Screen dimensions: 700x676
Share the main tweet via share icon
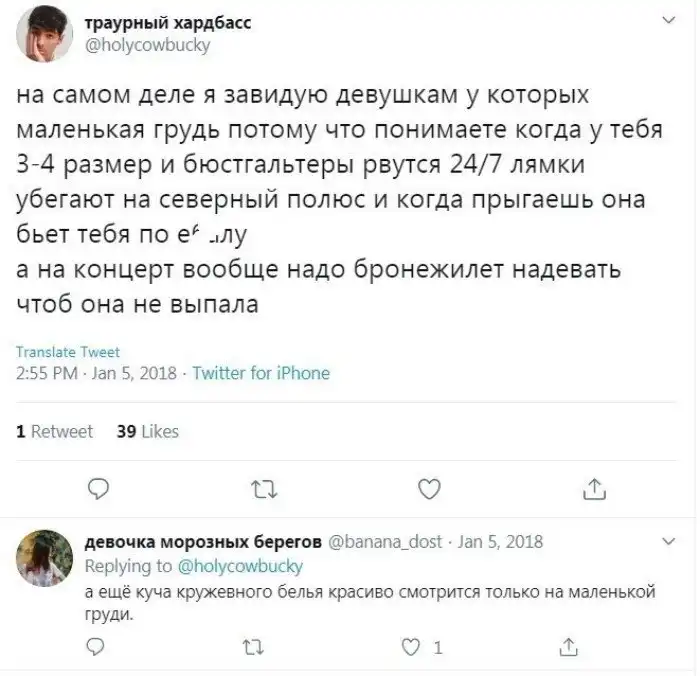(x=594, y=489)
